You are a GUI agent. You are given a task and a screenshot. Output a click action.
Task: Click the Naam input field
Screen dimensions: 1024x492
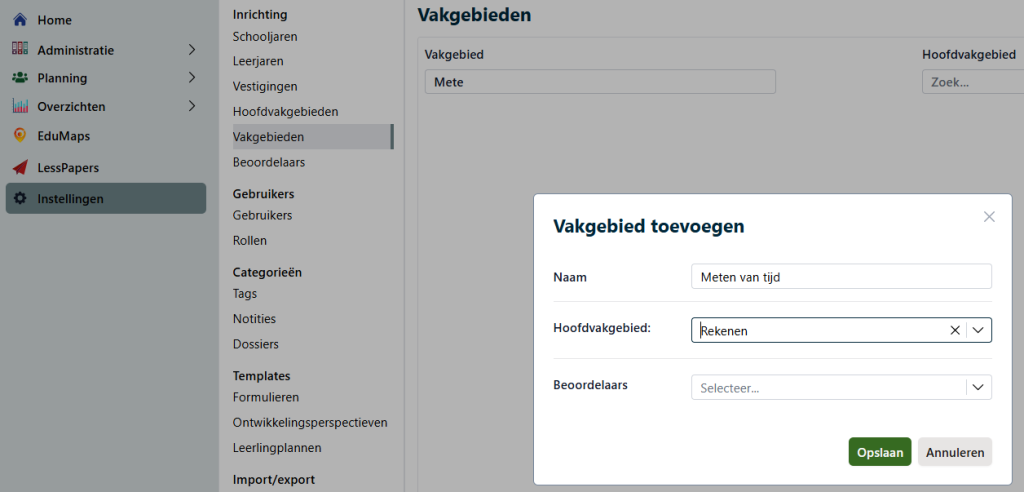(840, 277)
